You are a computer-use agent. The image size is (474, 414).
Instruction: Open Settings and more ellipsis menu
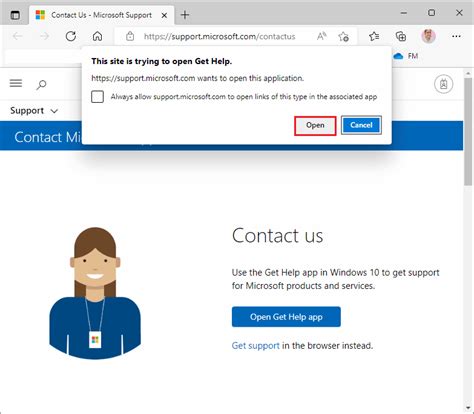pyautogui.click(x=456, y=36)
